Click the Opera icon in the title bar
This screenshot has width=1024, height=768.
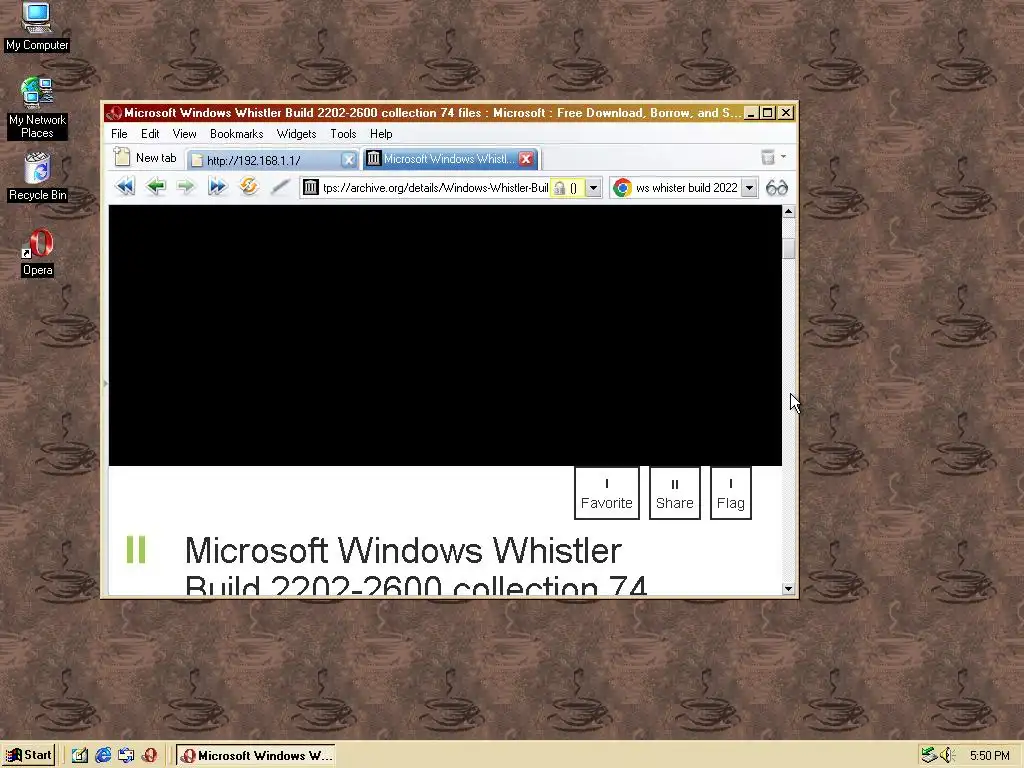[114, 113]
